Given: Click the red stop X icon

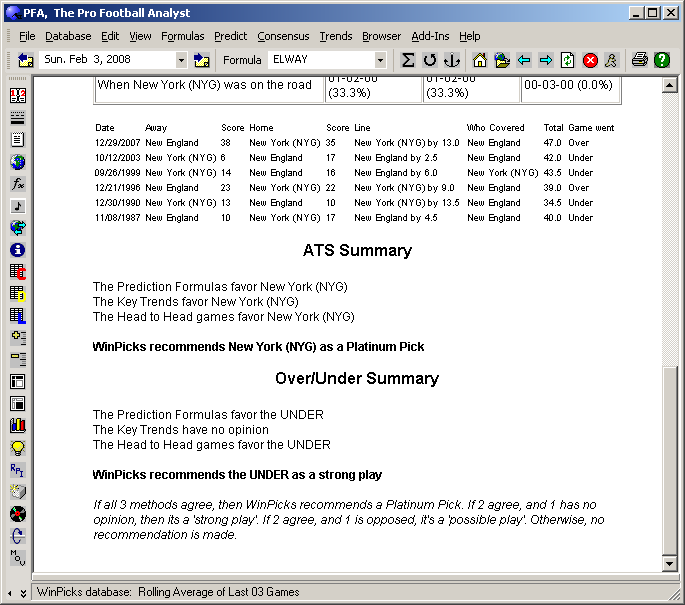Looking at the screenshot, I should (x=590, y=60).
